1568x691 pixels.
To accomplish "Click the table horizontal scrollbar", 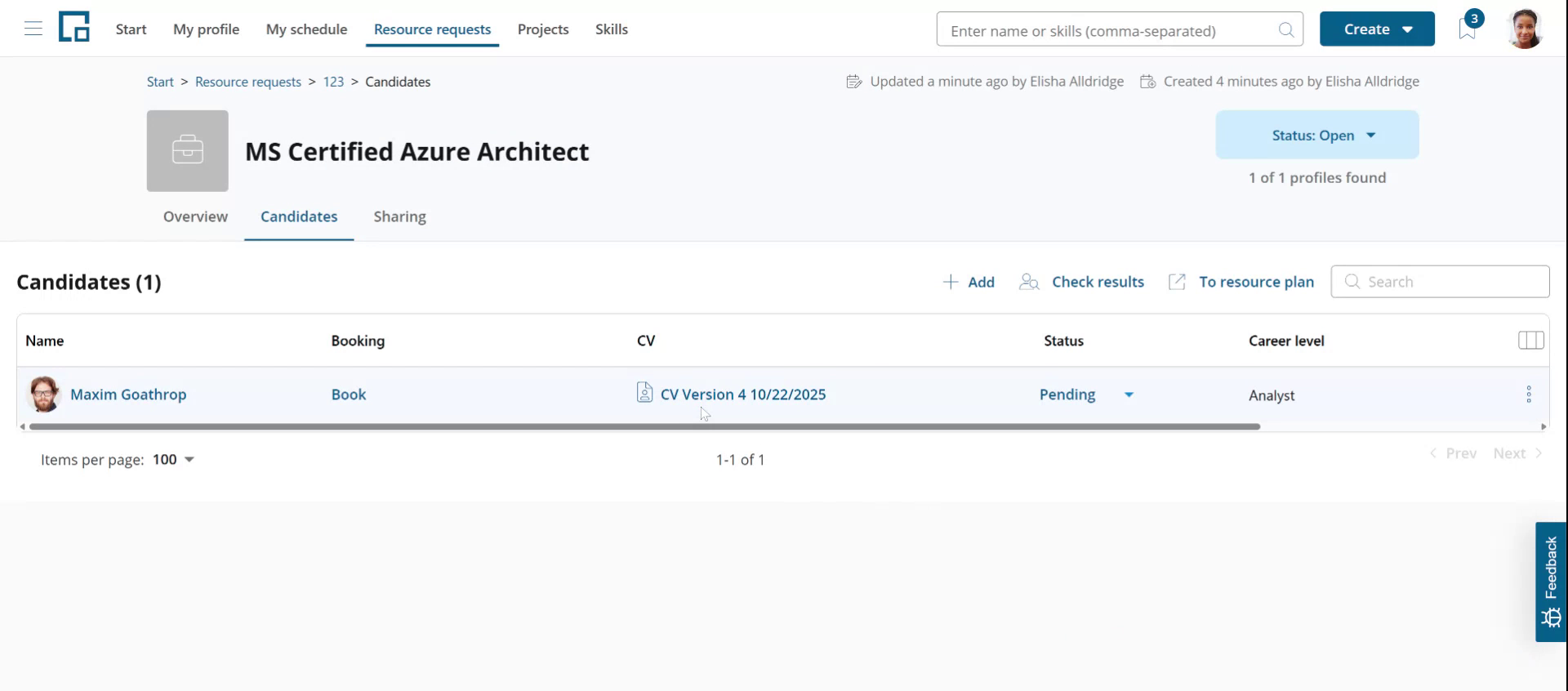I will pos(644,426).
